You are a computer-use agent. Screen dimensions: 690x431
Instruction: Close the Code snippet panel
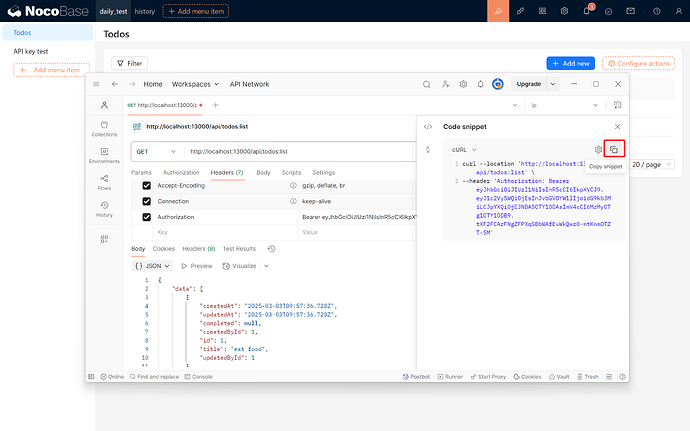click(617, 127)
